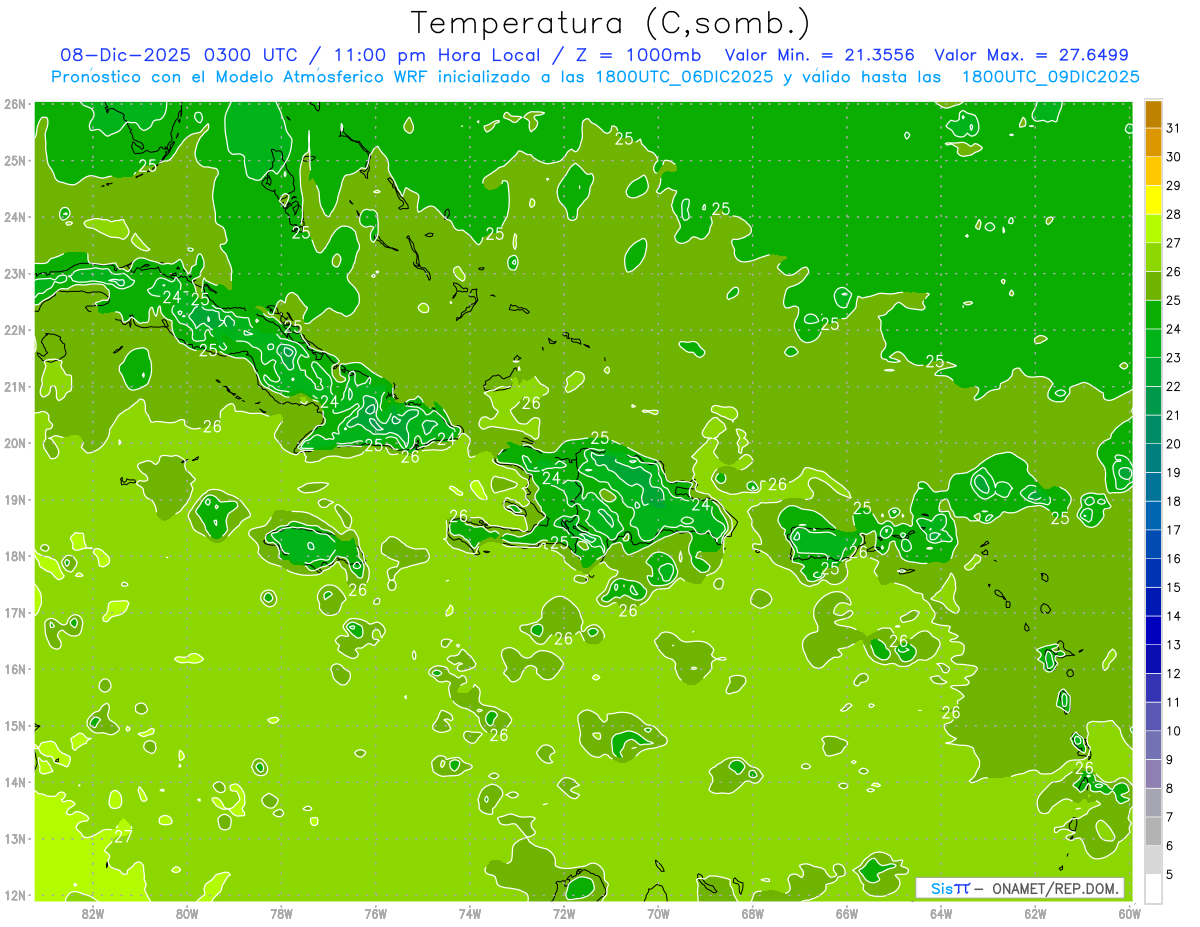Click the pressure level text "Z = 1000mb"
The image size is (1200, 927).
(x=638, y=55)
